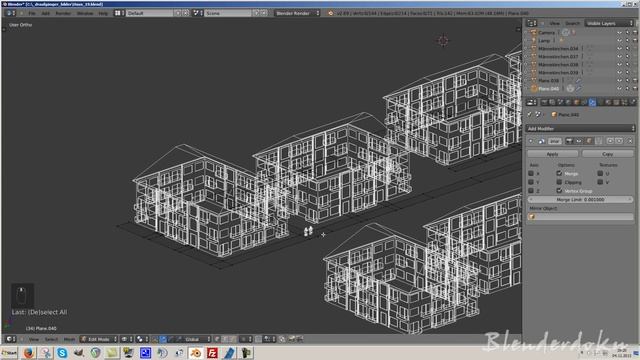Open Skype from the taskbar
The image size is (640, 360).
pyautogui.click(x=62, y=353)
